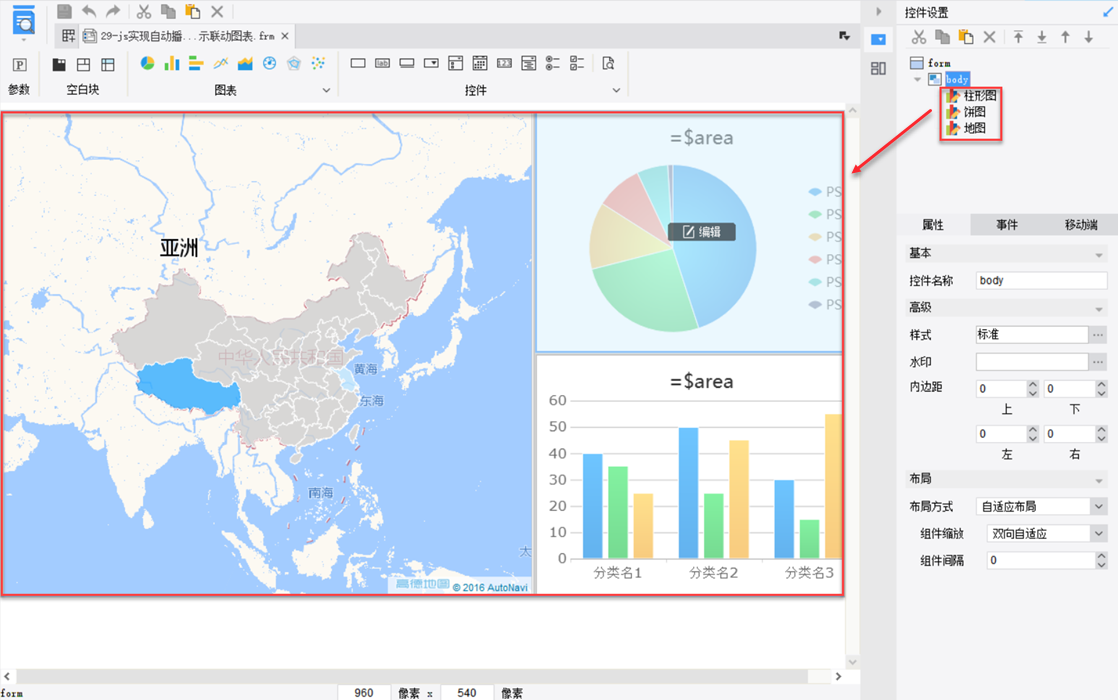Collapse the body node in widget tree

(x=918, y=79)
